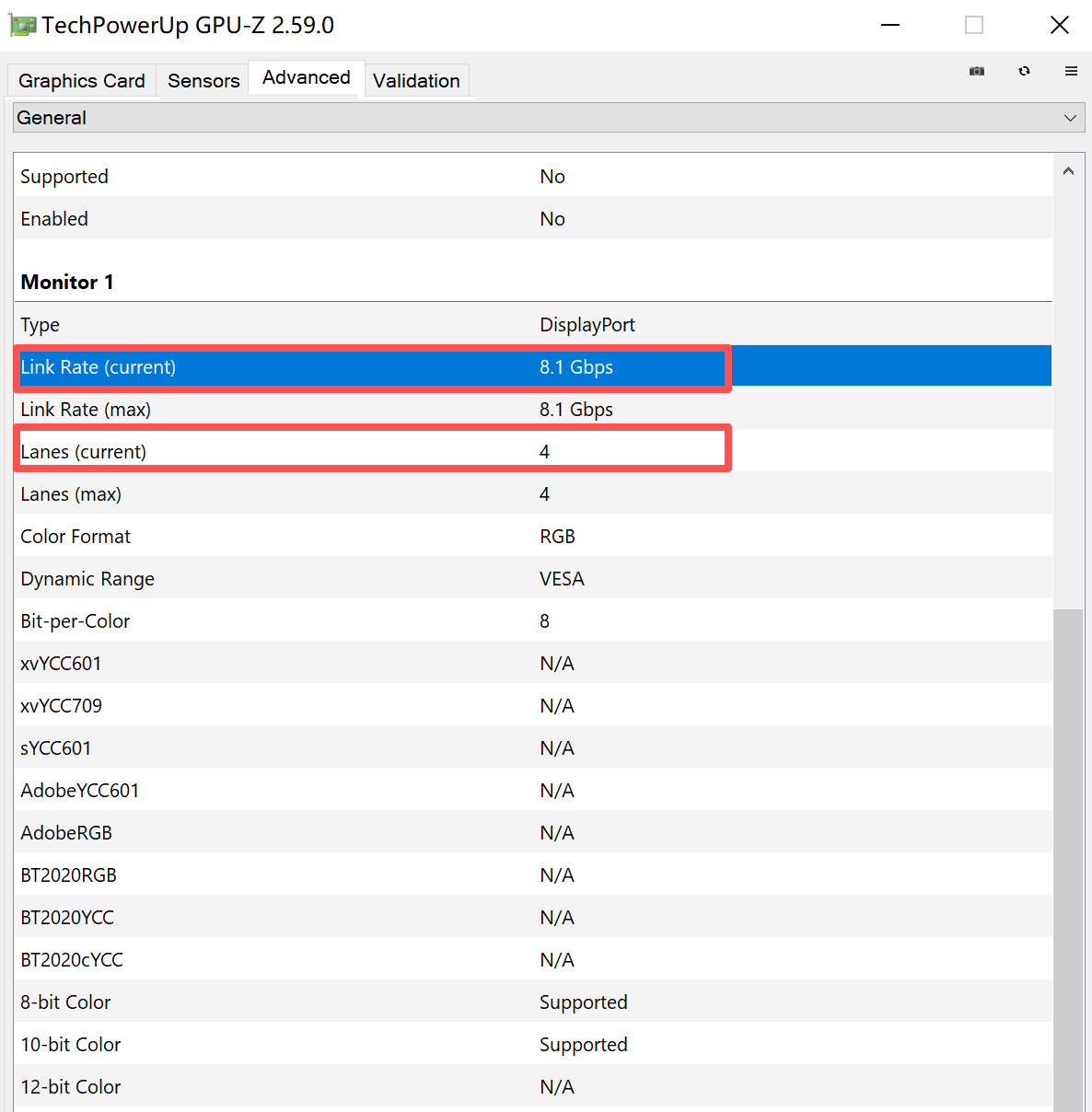Viewport: 1092px width, 1112px height.
Task: Select the xvYCC601 row
Action: [x=533, y=663]
